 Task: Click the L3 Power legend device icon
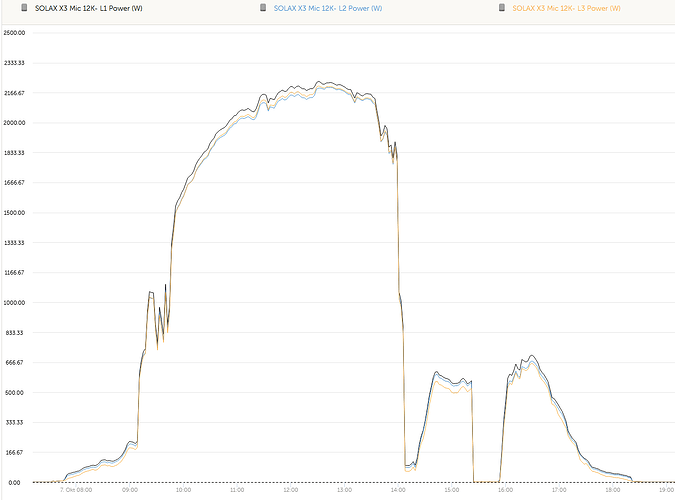(x=502, y=8)
